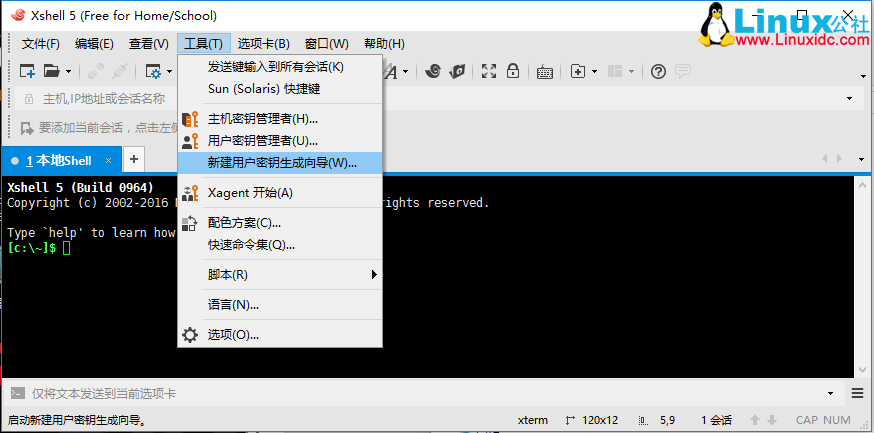Viewport: 874px width, 433px height.
Task: Open the tab list dropdown arrow
Action: pos(863,159)
